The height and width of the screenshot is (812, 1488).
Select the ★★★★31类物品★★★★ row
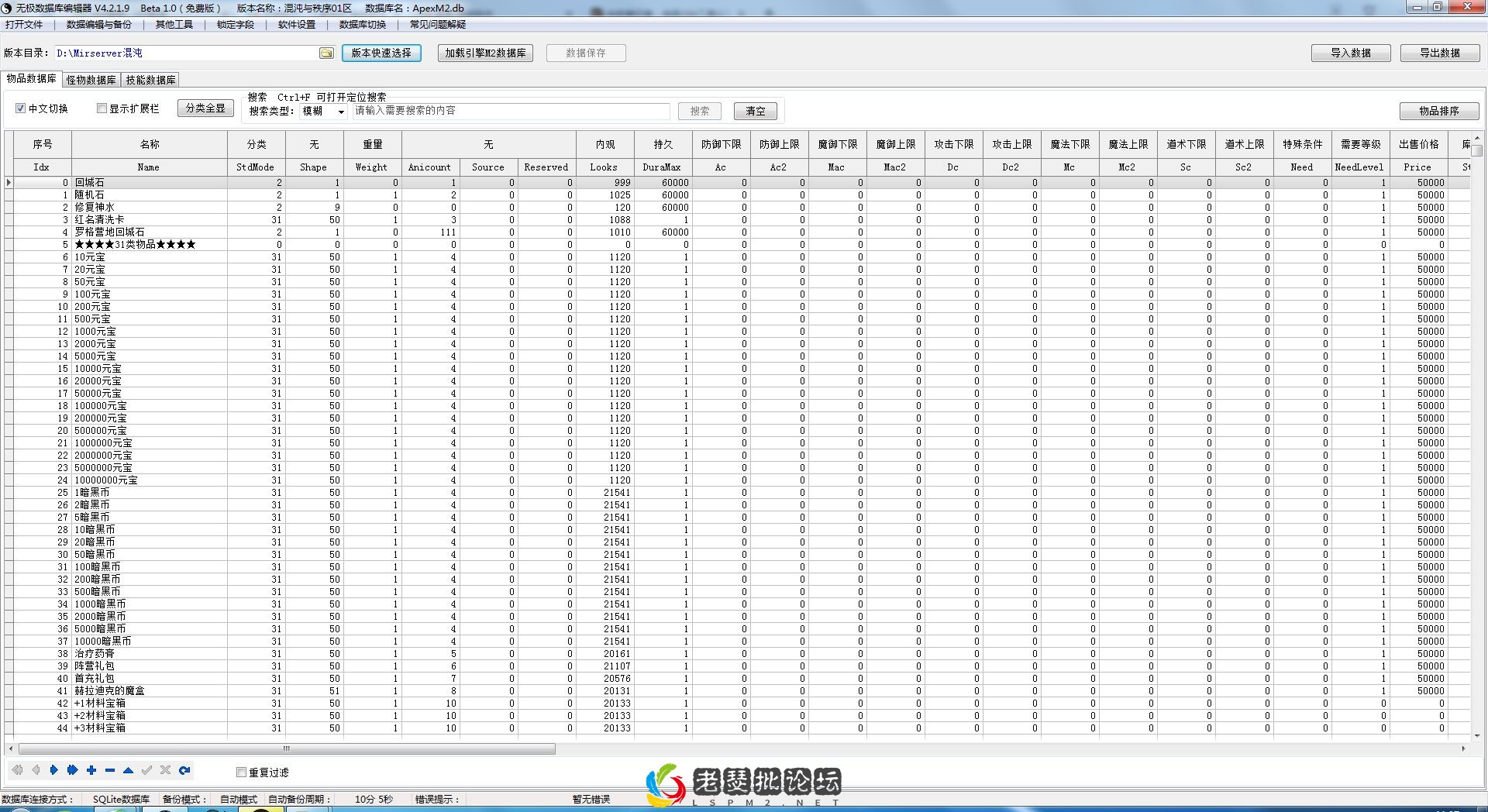pos(736,245)
